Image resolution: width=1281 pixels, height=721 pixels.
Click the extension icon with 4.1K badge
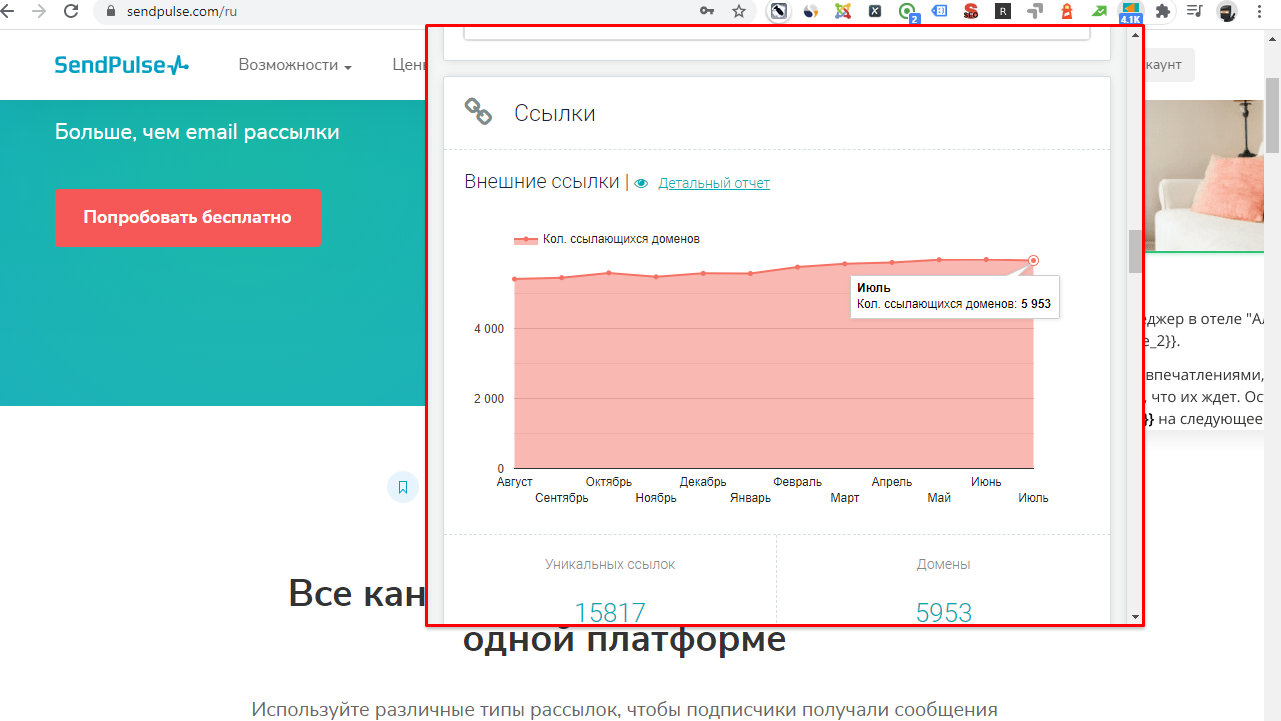click(x=1130, y=12)
